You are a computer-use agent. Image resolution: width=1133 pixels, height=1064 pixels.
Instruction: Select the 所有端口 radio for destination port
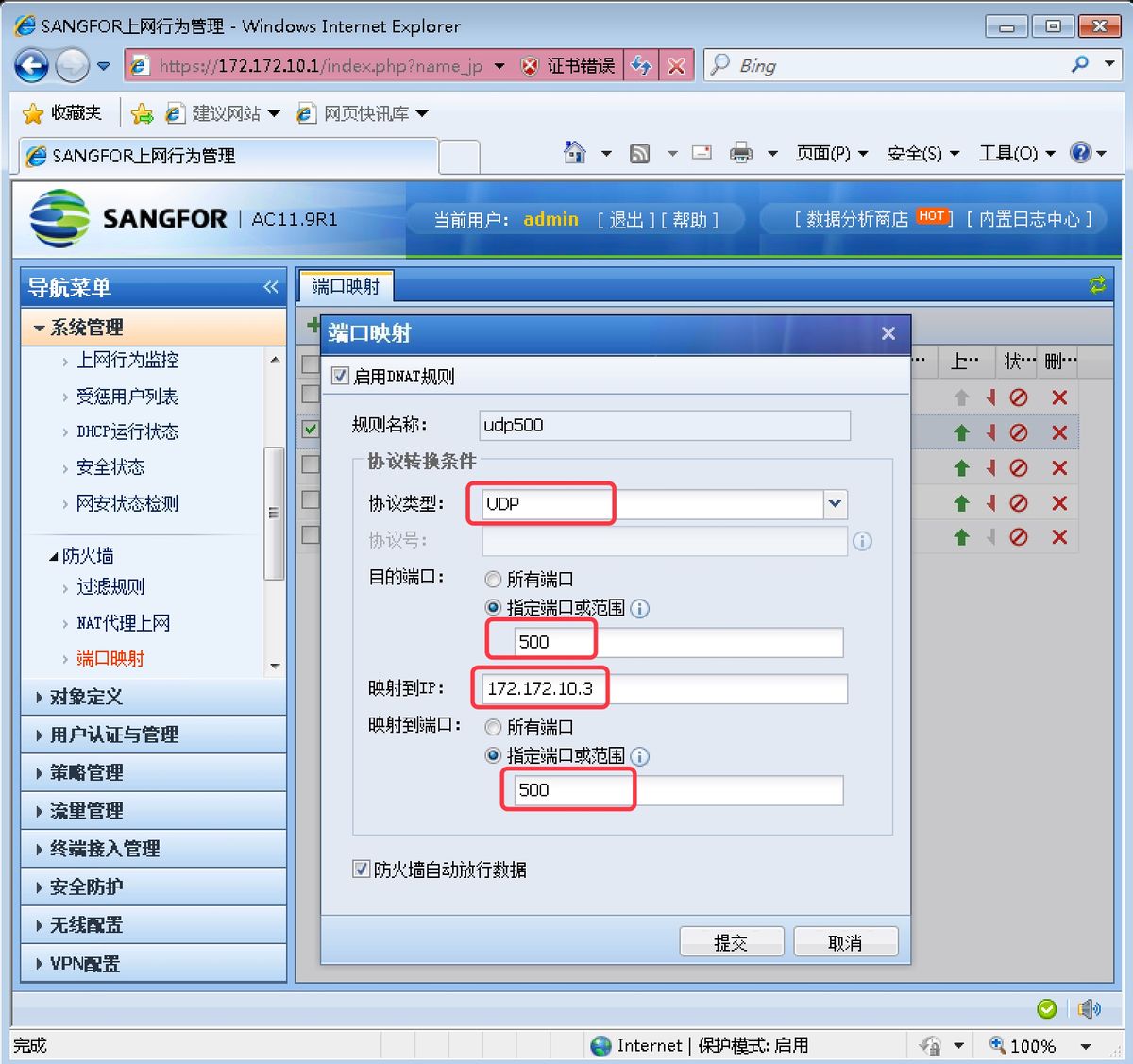click(x=492, y=579)
